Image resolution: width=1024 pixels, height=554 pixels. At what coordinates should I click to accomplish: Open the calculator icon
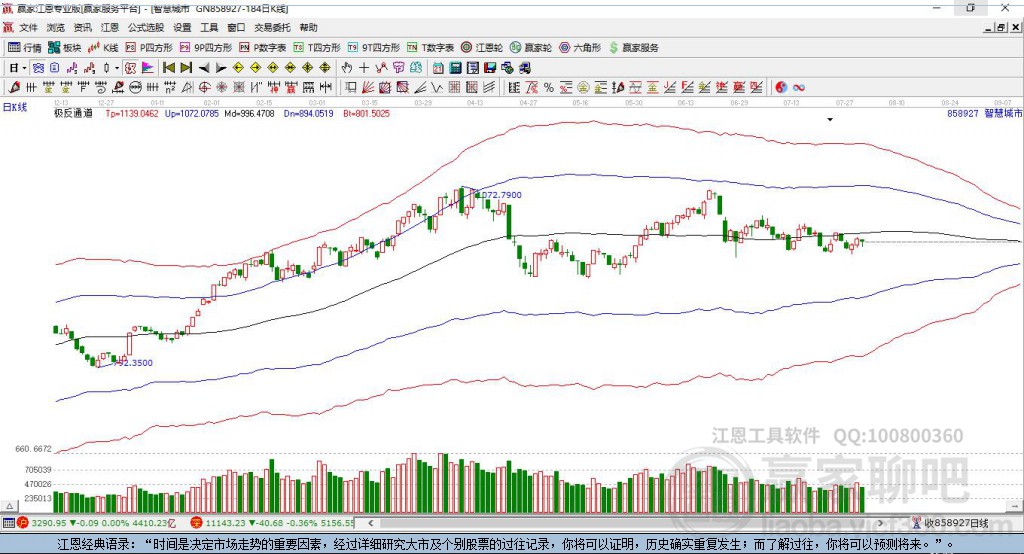[x=456, y=67]
